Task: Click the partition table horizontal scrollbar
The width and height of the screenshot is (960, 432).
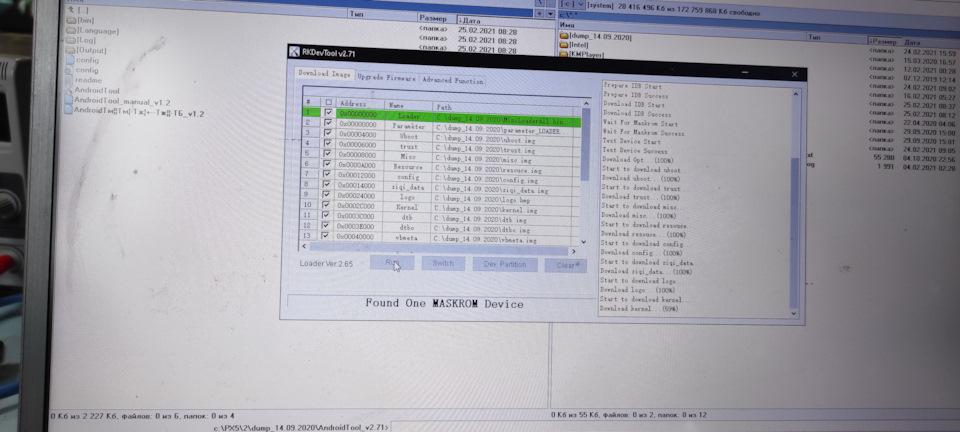Action: [440, 247]
